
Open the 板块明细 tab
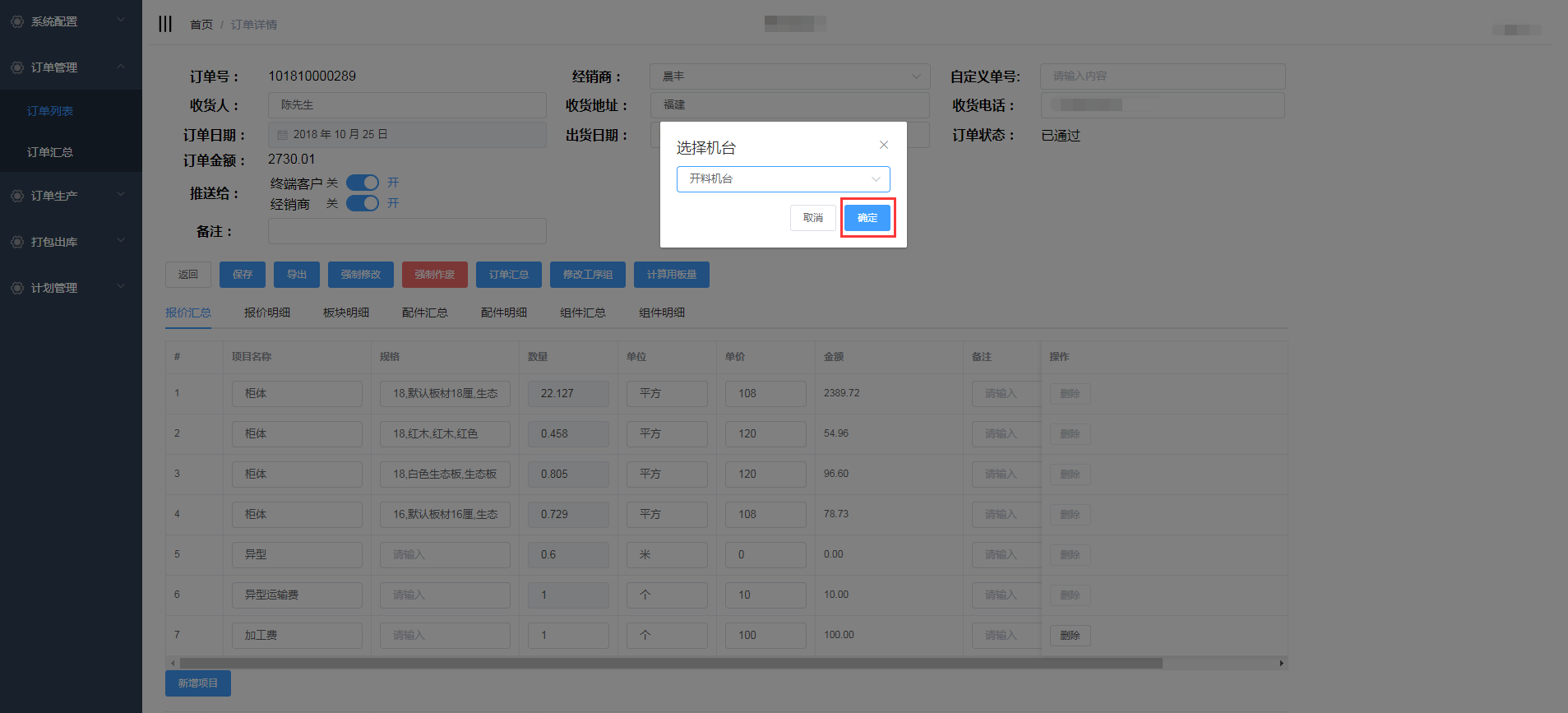[346, 313]
